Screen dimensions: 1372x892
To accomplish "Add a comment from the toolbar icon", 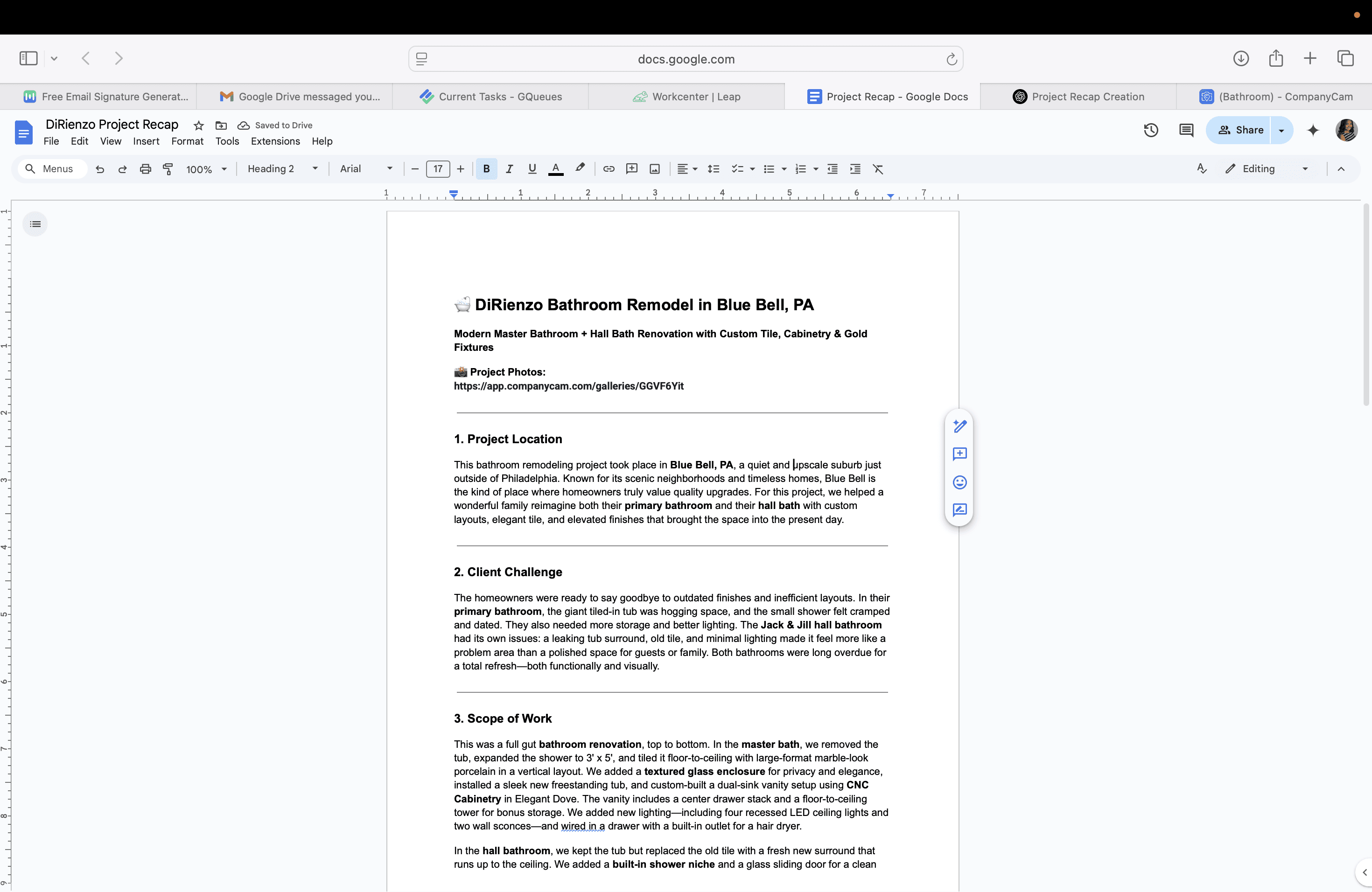I will pyautogui.click(x=632, y=169).
